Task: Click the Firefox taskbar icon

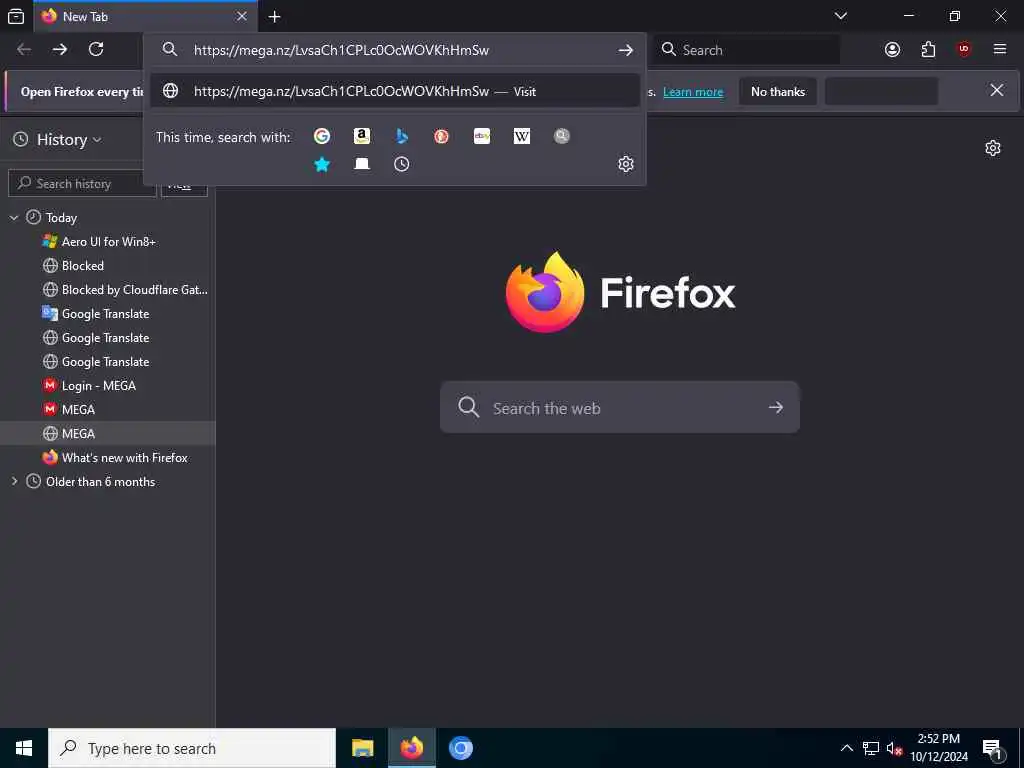Action: [x=411, y=748]
